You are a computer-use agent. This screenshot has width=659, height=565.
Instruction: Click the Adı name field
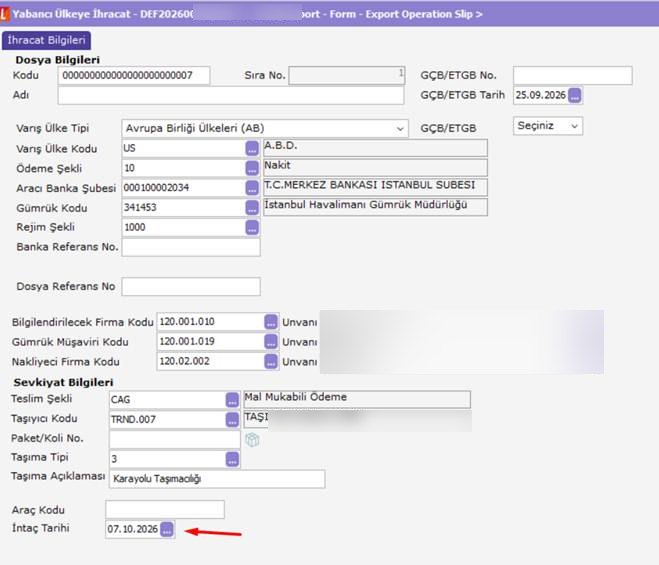231,95
